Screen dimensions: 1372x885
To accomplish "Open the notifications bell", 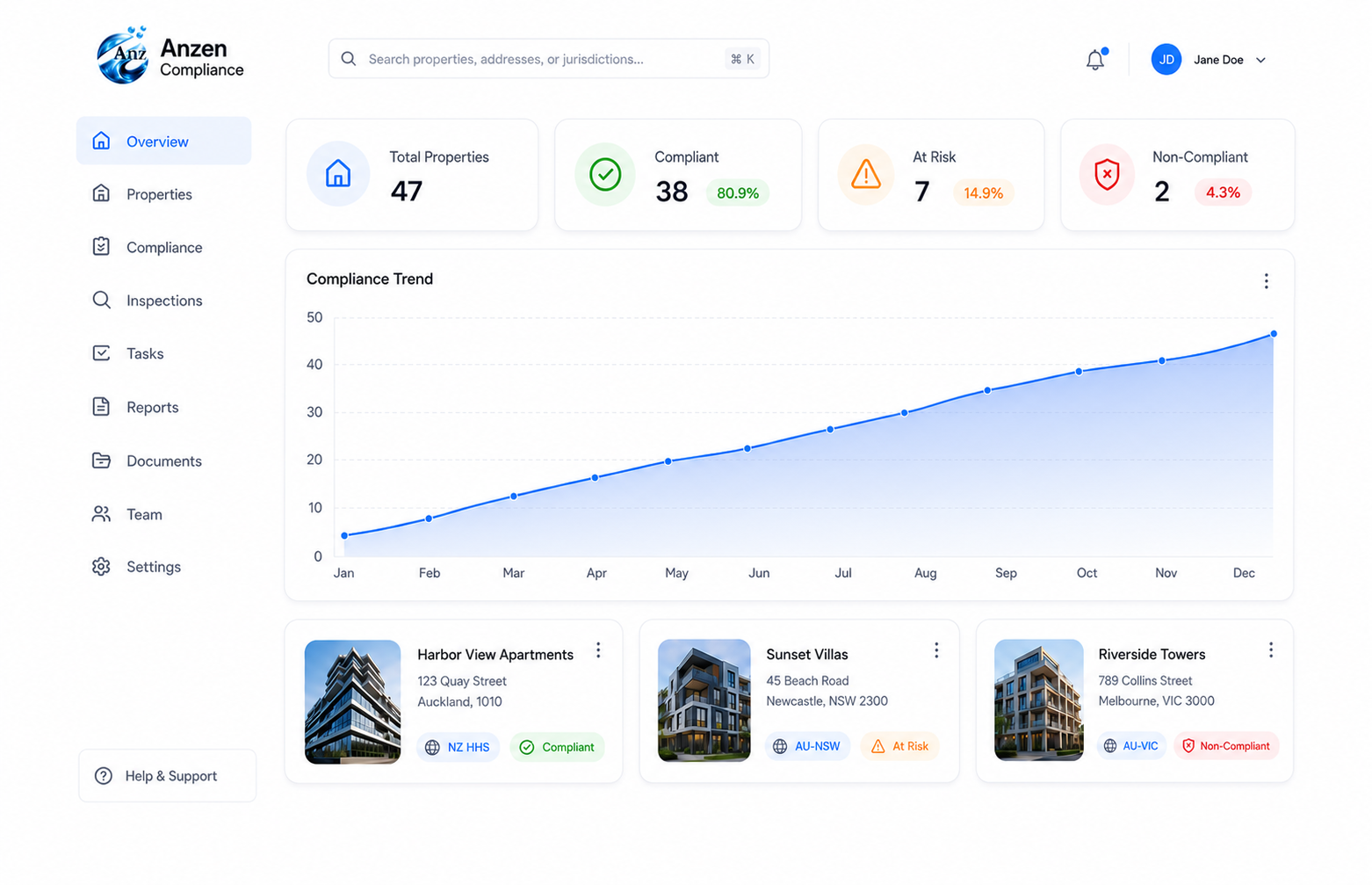I will click(x=1095, y=60).
